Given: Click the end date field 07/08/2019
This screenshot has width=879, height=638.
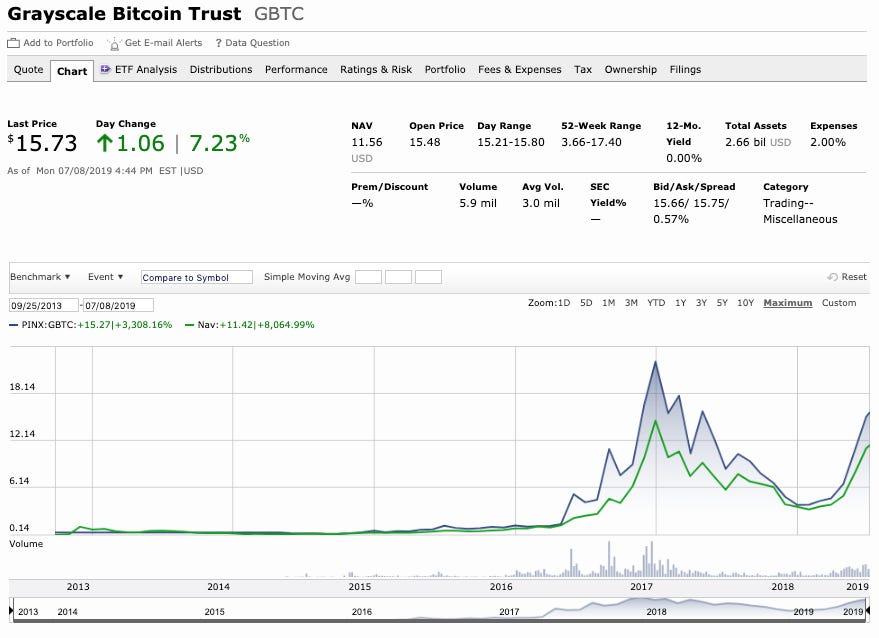Looking at the screenshot, I should pos(118,306).
